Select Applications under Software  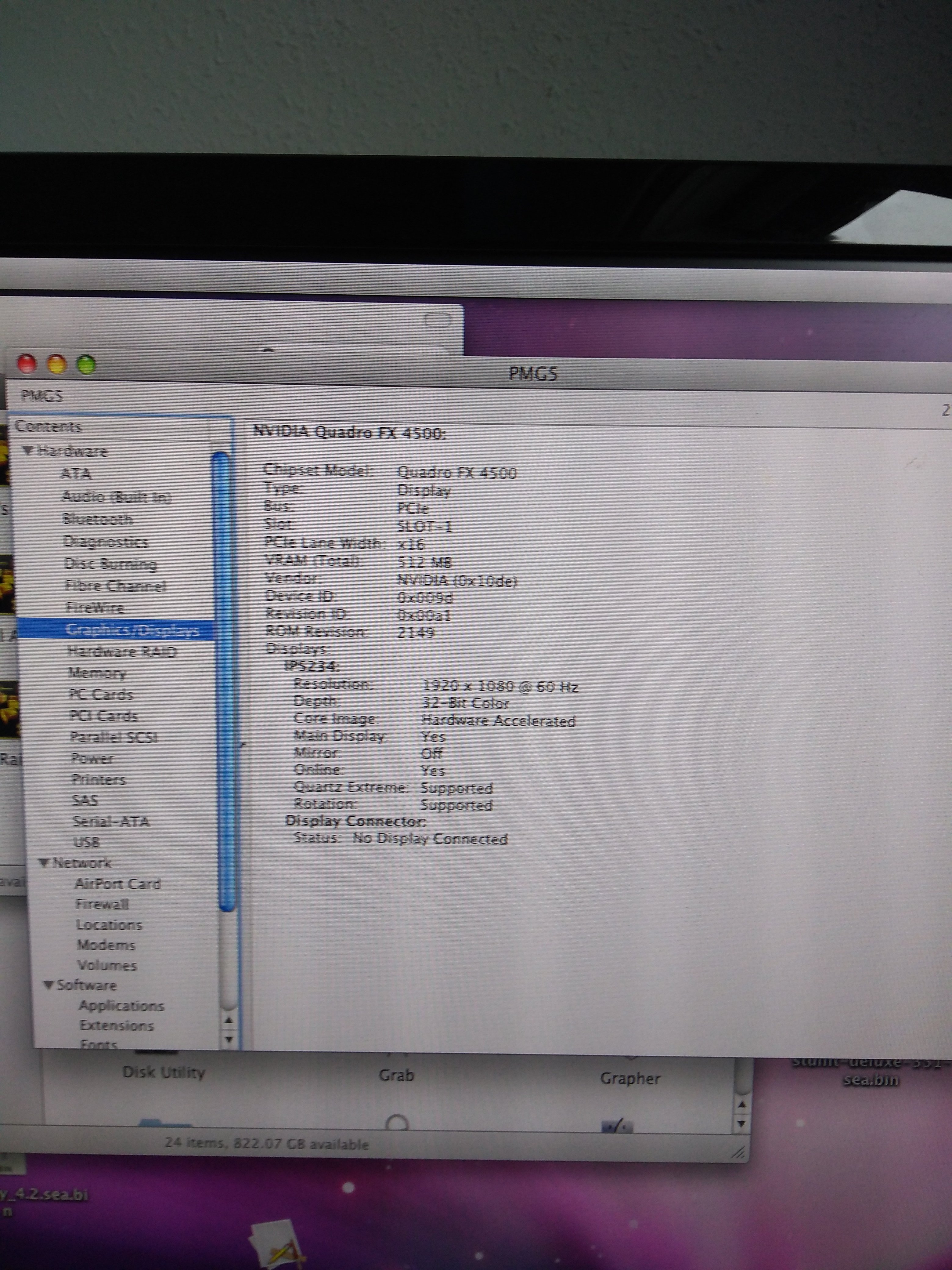[x=121, y=1006]
